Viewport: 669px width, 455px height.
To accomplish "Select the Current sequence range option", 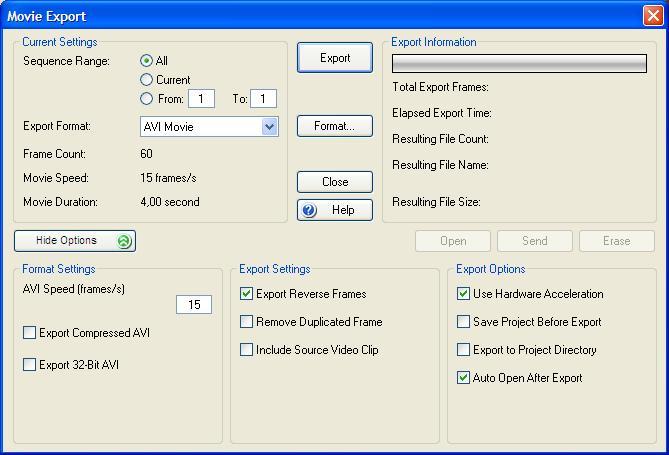I will (x=146, y=79).
